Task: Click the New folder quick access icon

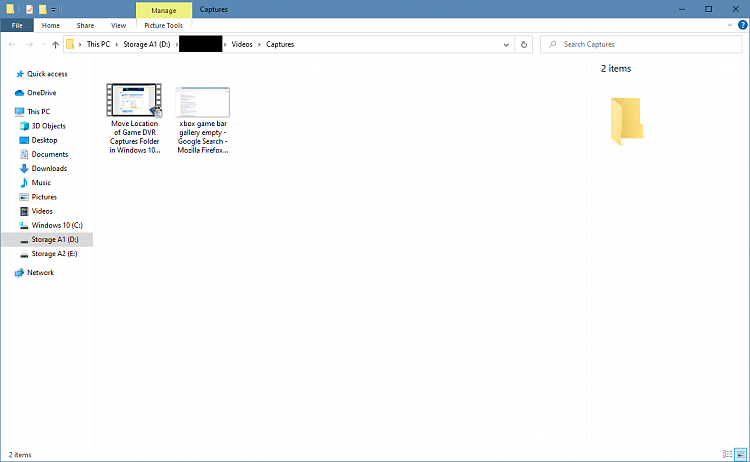Action: coord(43,9)
